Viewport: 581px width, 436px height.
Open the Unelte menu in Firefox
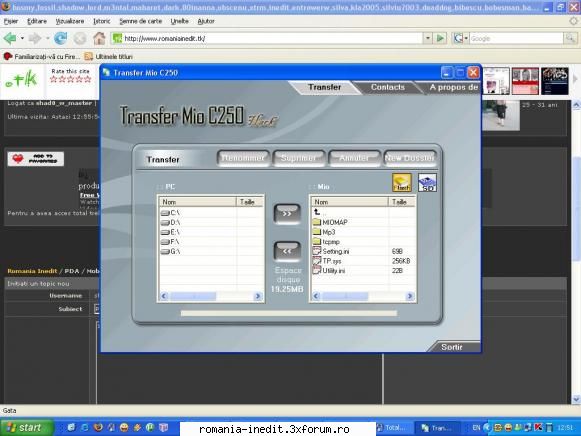179,21
